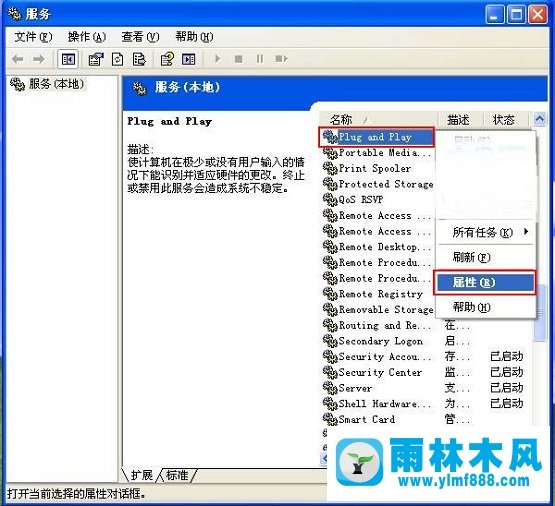555x506 pixels.
Task: Click the Refresh toolbar icon
Action: (x=118, y=59)
